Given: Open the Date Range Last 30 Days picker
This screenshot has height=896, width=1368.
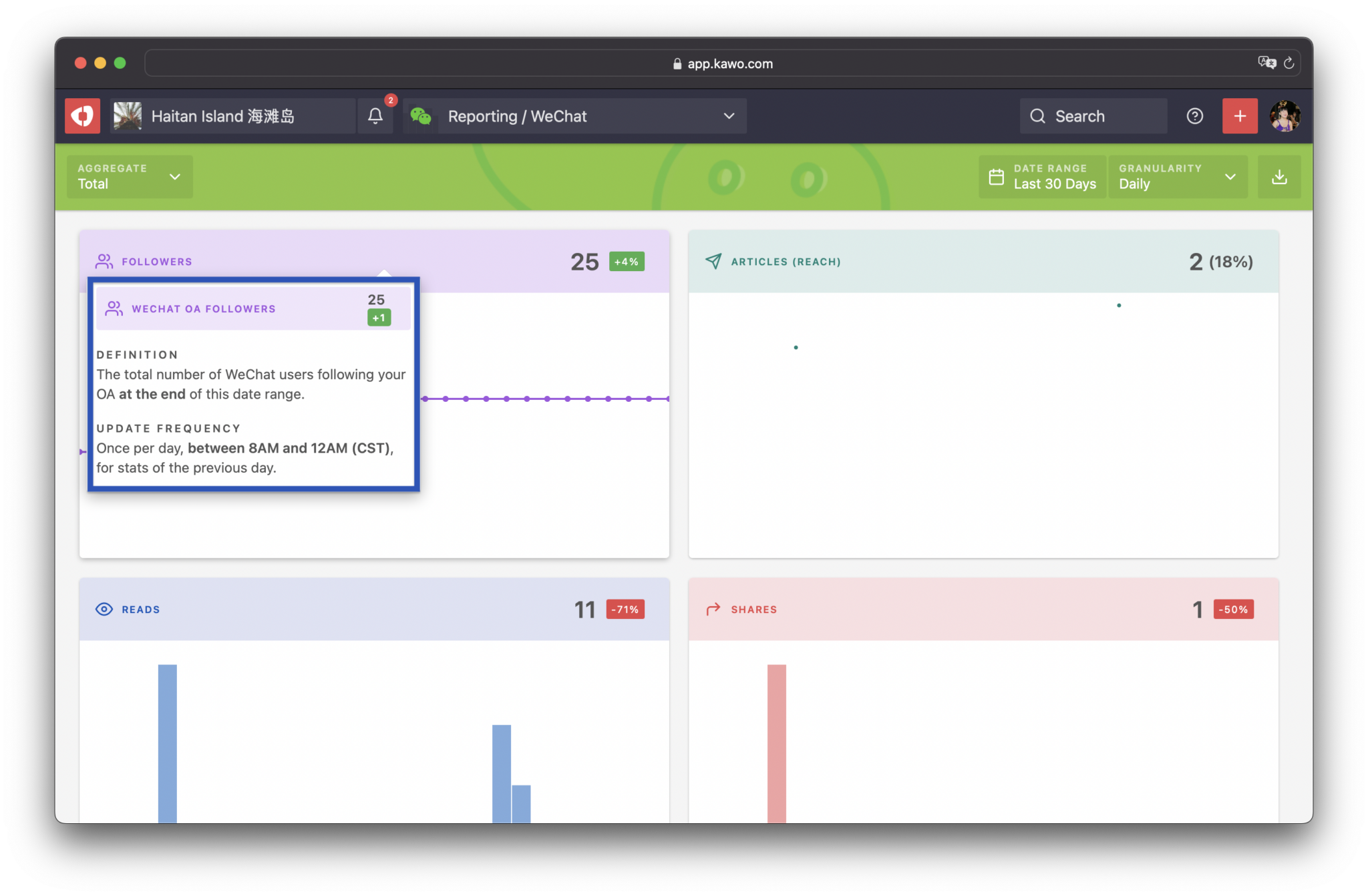Looking at the screenshot, I should 1042,177.
